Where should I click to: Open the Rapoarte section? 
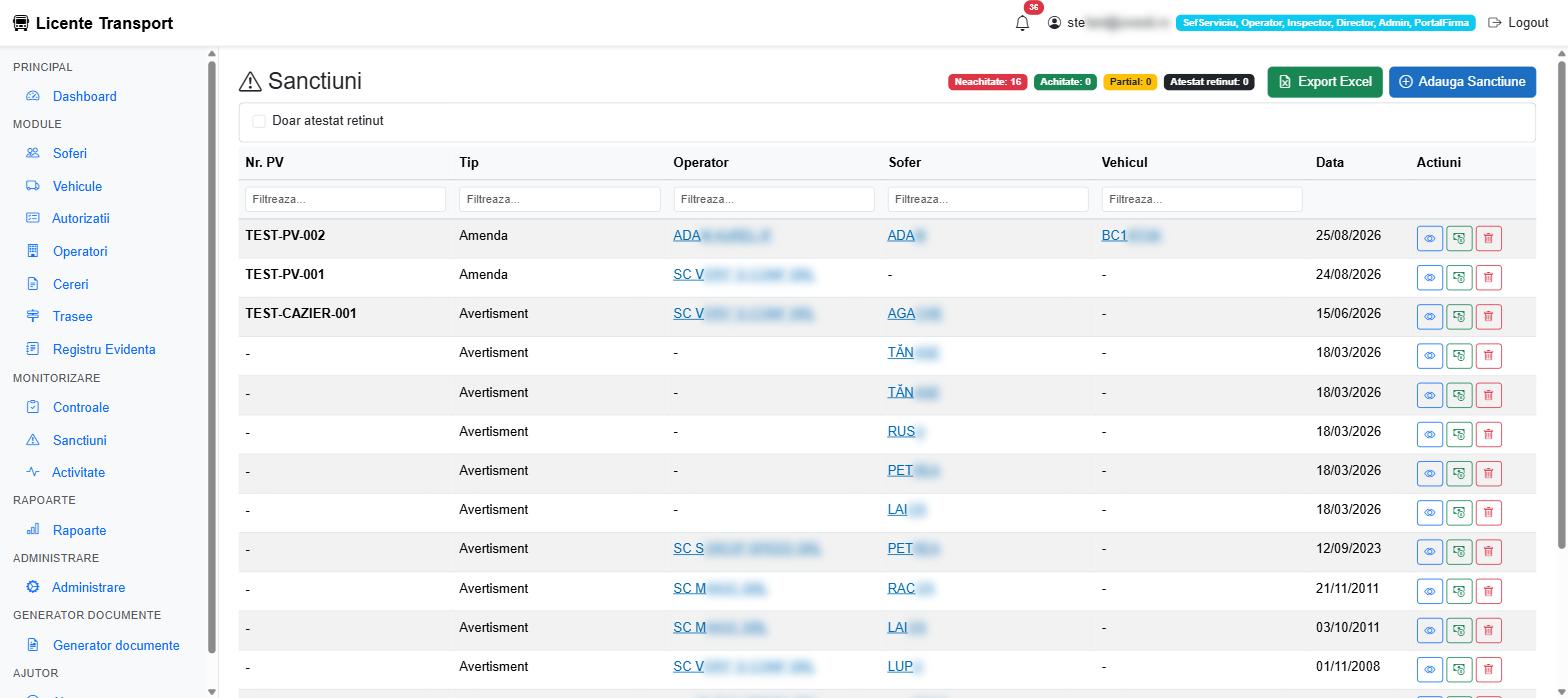pyautogui.click(x=79, y=530)
